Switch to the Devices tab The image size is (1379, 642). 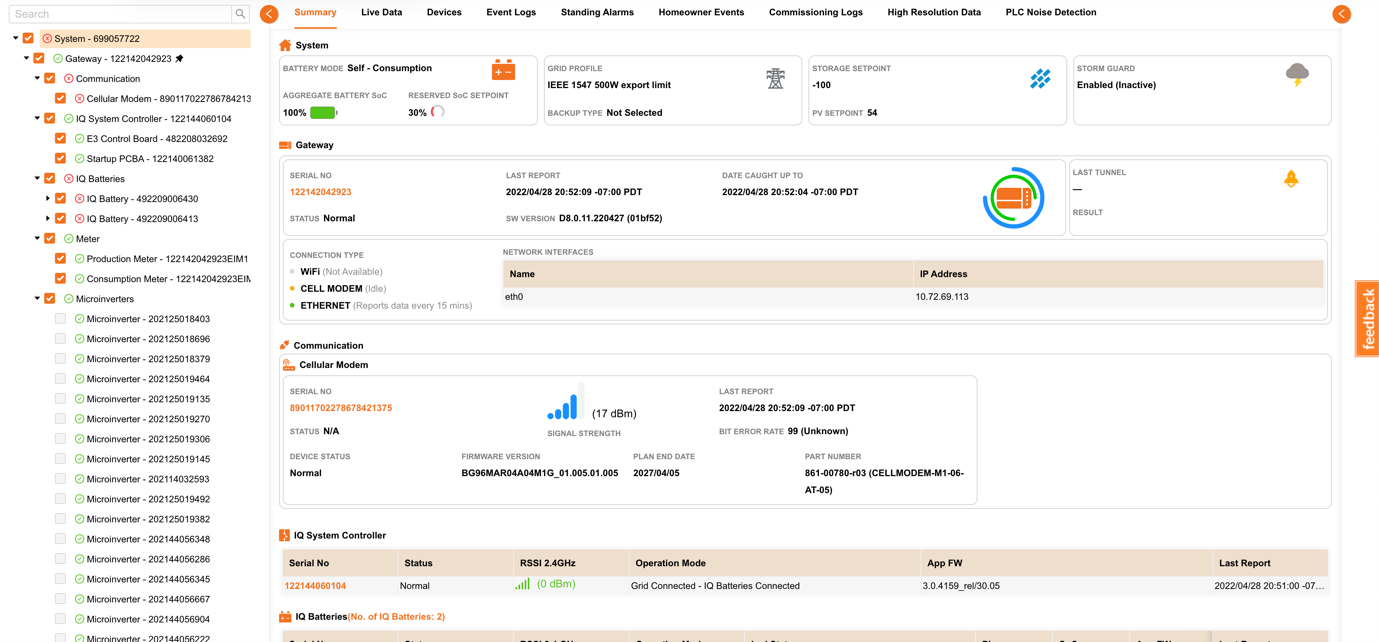(x=444, y=13)
